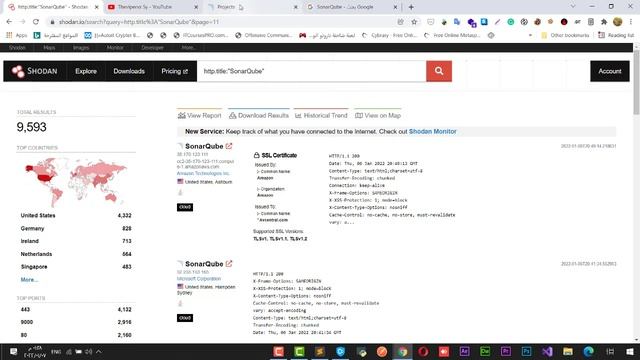Click View on Map
Image resolution: width=640 pixels, height=360 pixels.
[378, 116]
